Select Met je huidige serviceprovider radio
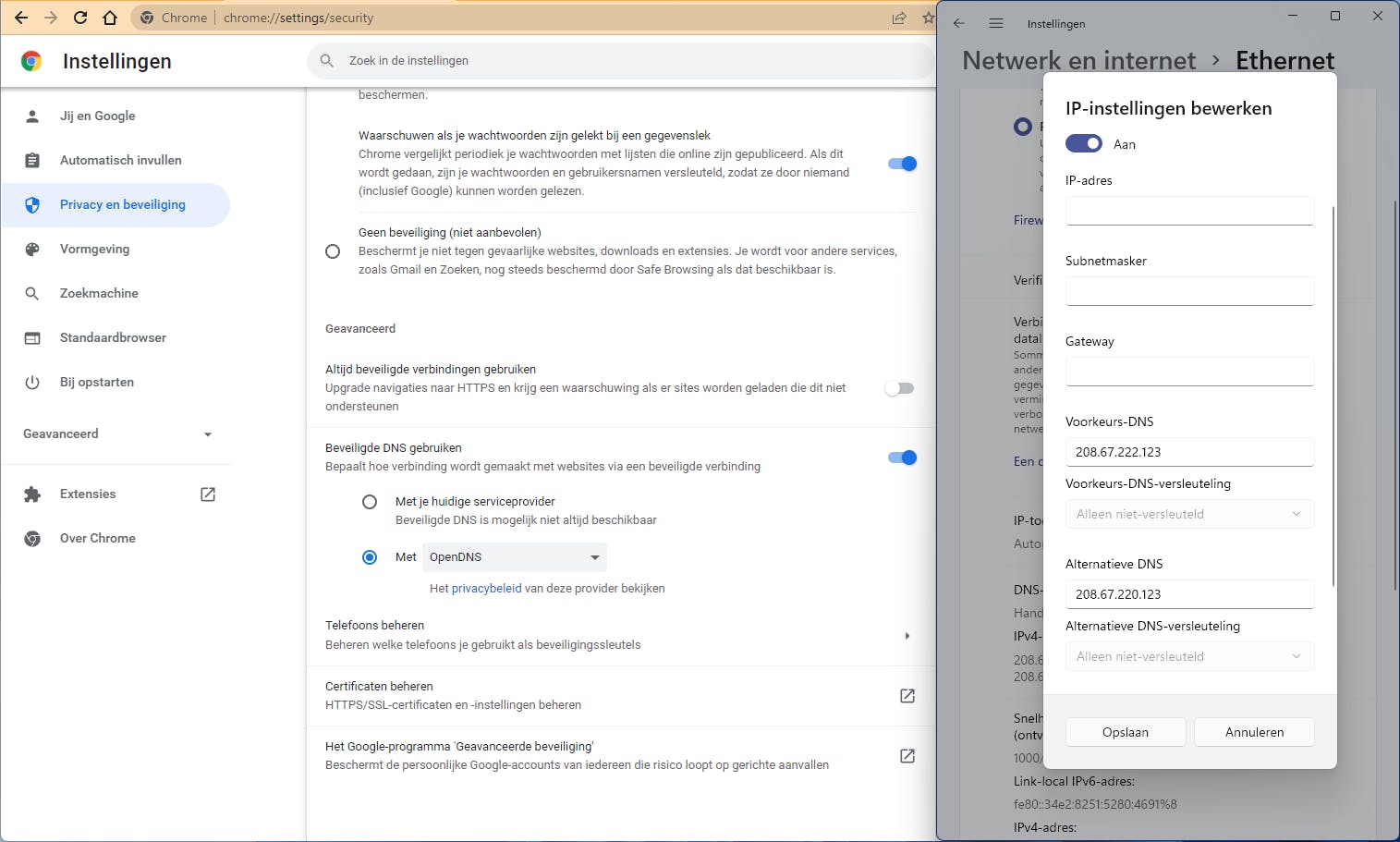The height and width of the screenshot is (842, 1400). click(x=370, y=502)
